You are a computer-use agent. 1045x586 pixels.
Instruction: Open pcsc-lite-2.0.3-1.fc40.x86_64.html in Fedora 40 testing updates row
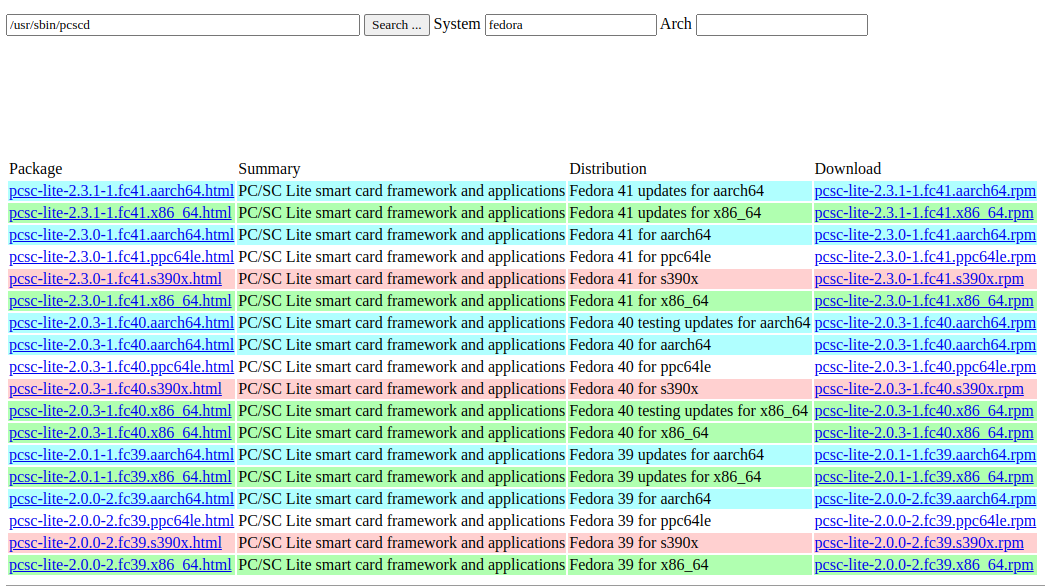tap(120, 411)
